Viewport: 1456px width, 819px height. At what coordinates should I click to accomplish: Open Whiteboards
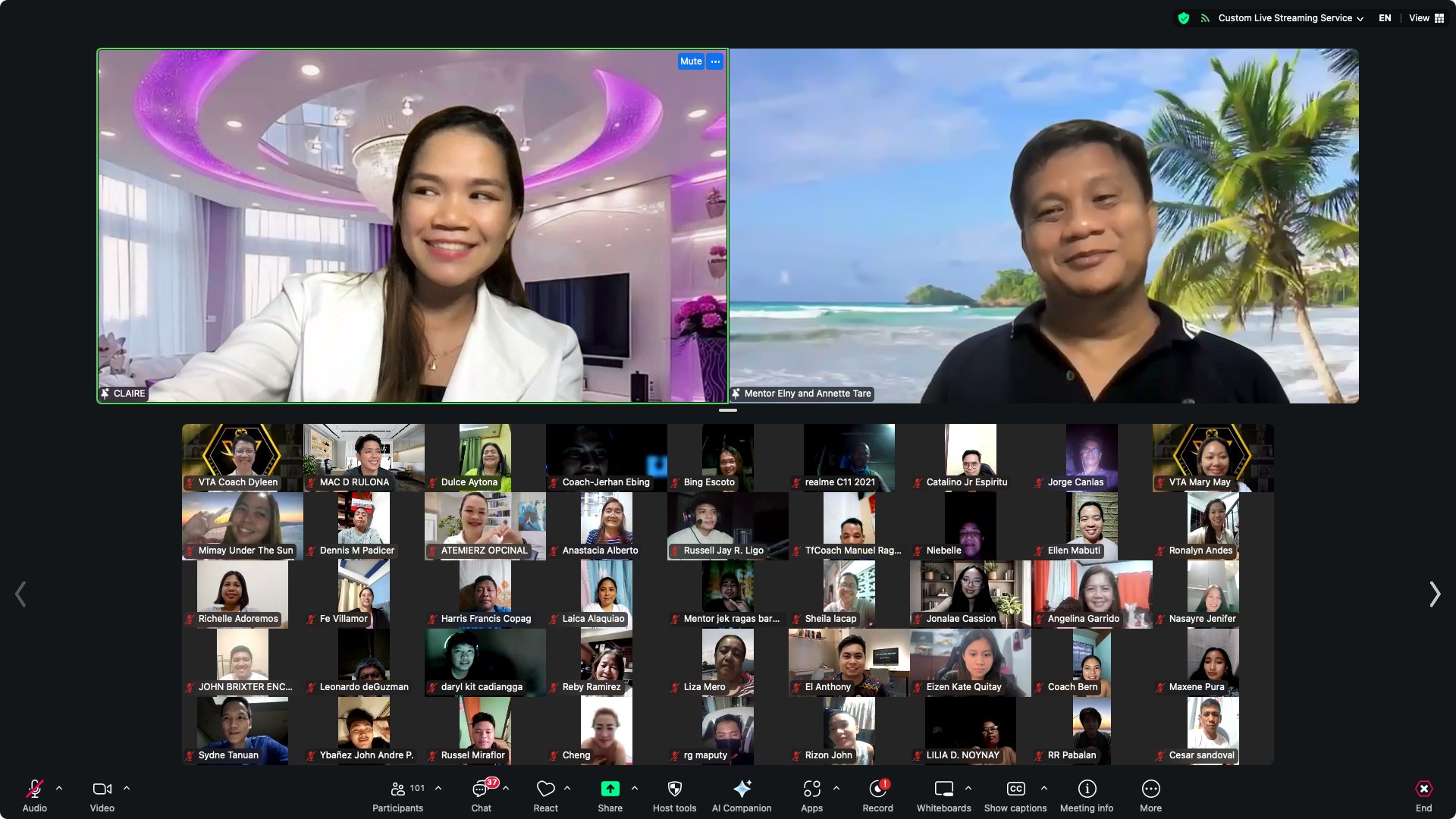coord(943,795)
